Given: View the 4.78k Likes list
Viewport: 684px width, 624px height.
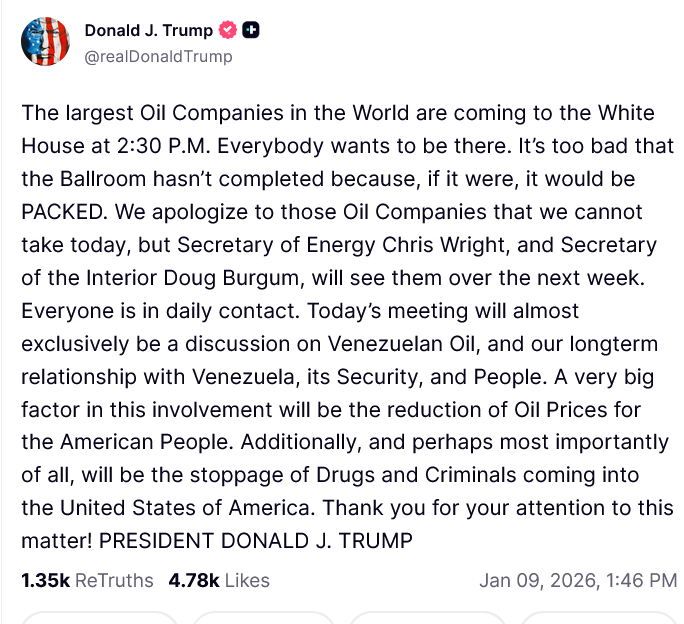Looking at the screenshot, I should (x=219, y=580).
